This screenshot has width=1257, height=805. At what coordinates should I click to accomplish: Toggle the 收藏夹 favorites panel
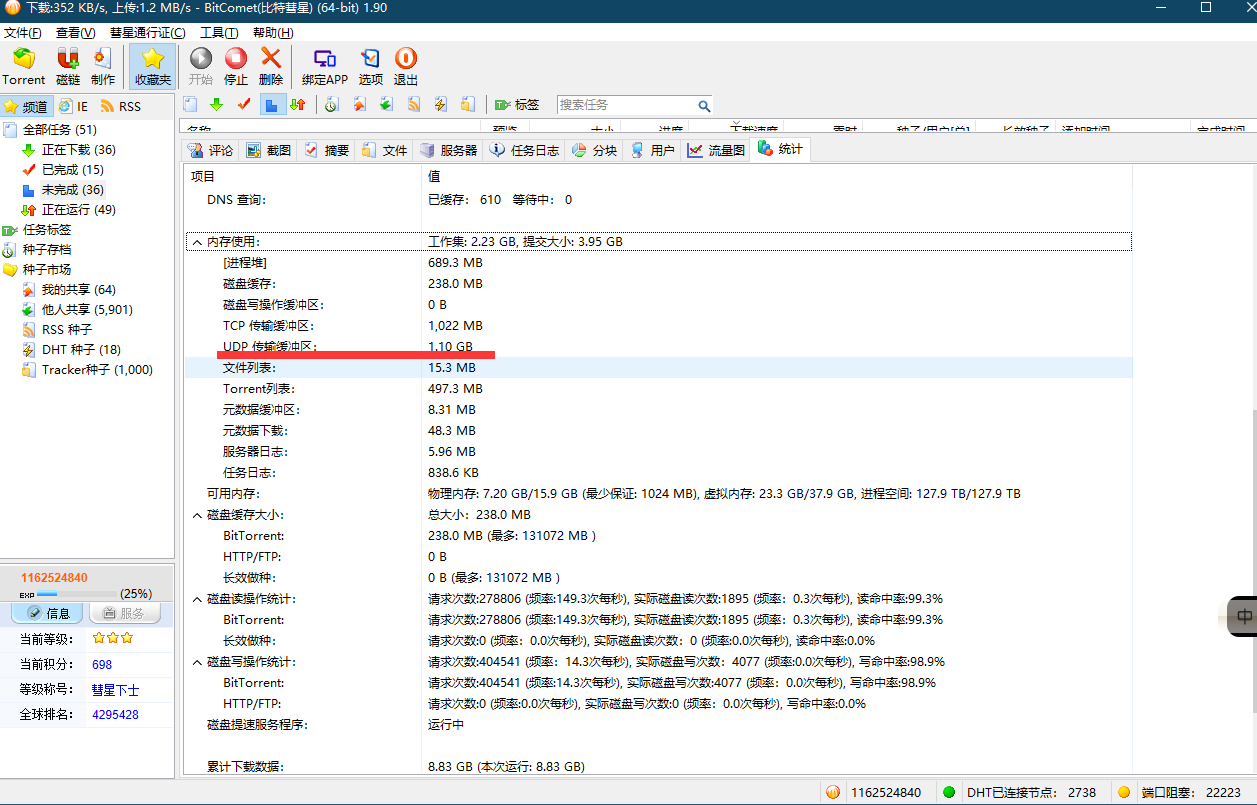[x=153, y=67]
